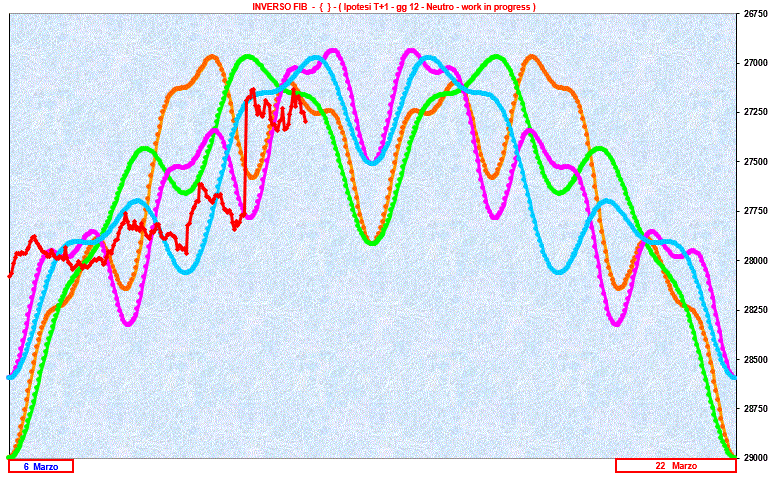Select the '6 Marzo' start date box
This screenshot has height=477, width=776.
click(41, 466)
